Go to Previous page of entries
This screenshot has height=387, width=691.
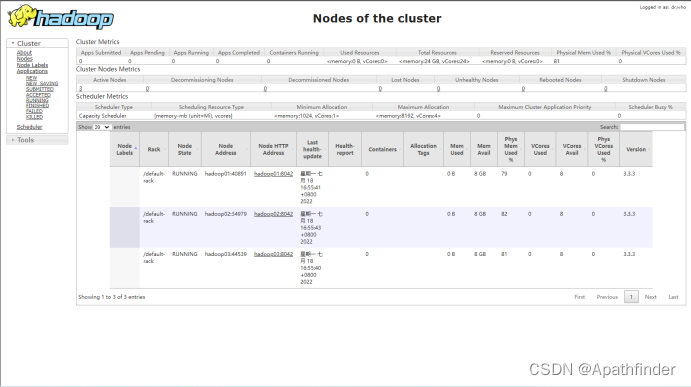coord(607,297)
